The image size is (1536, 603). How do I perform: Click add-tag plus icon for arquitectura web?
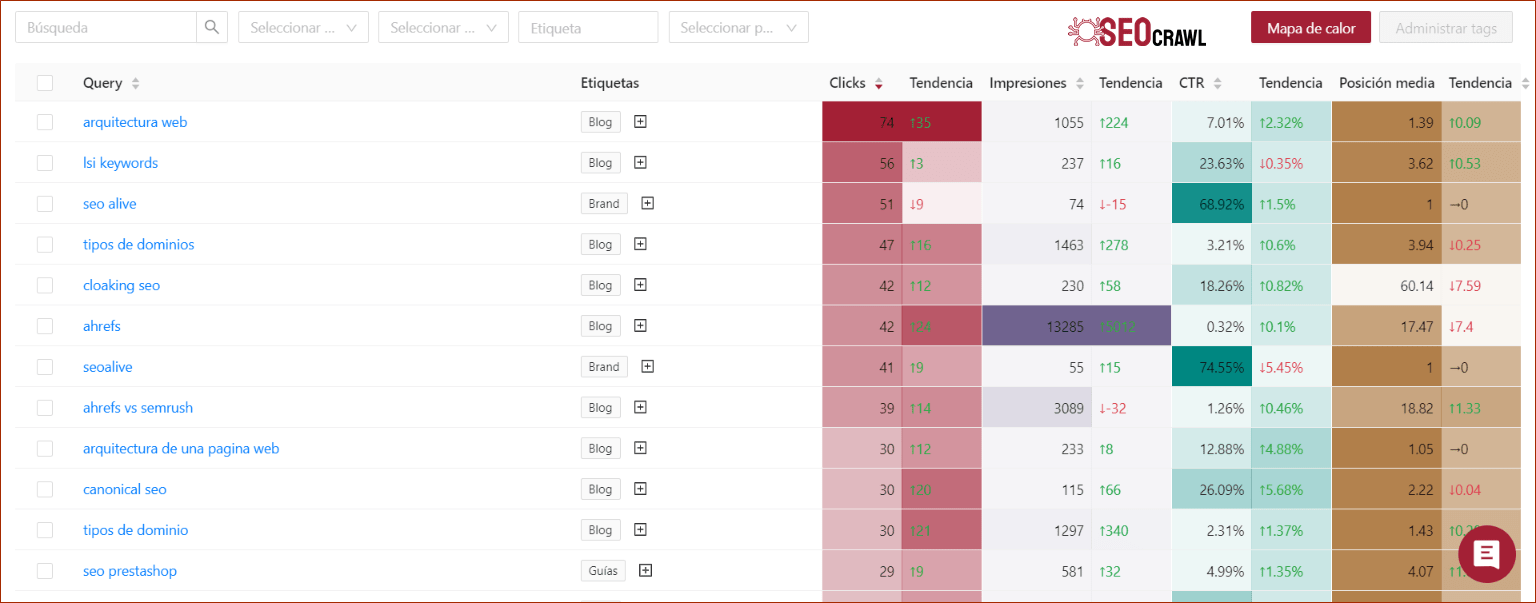click(641, 122)
